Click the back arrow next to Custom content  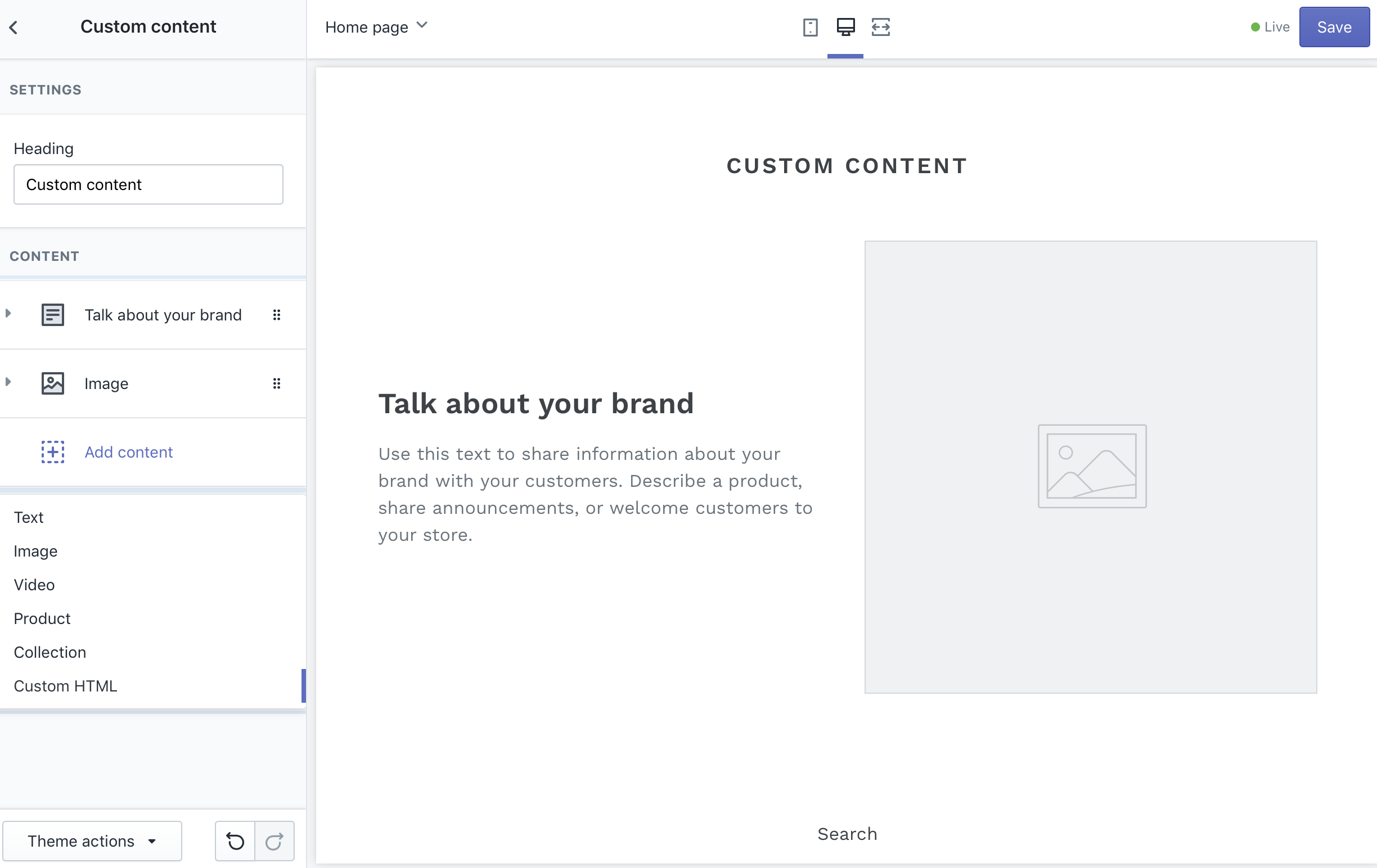pos(13,27)
